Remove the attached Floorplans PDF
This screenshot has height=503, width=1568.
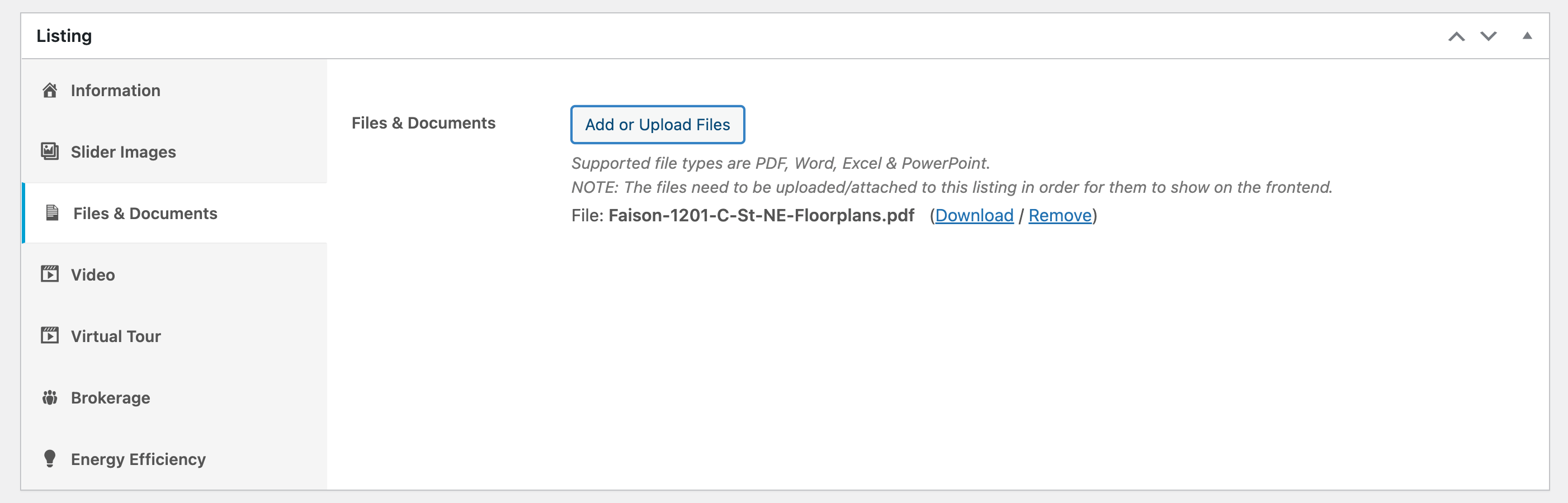point(1060,215)
